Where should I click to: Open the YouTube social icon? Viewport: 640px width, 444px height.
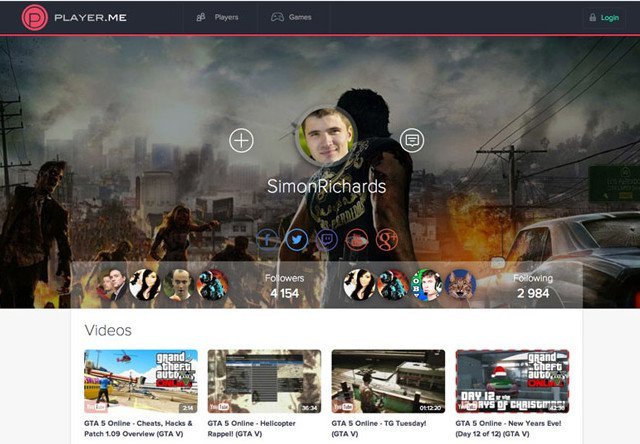(x=357, y=239)
